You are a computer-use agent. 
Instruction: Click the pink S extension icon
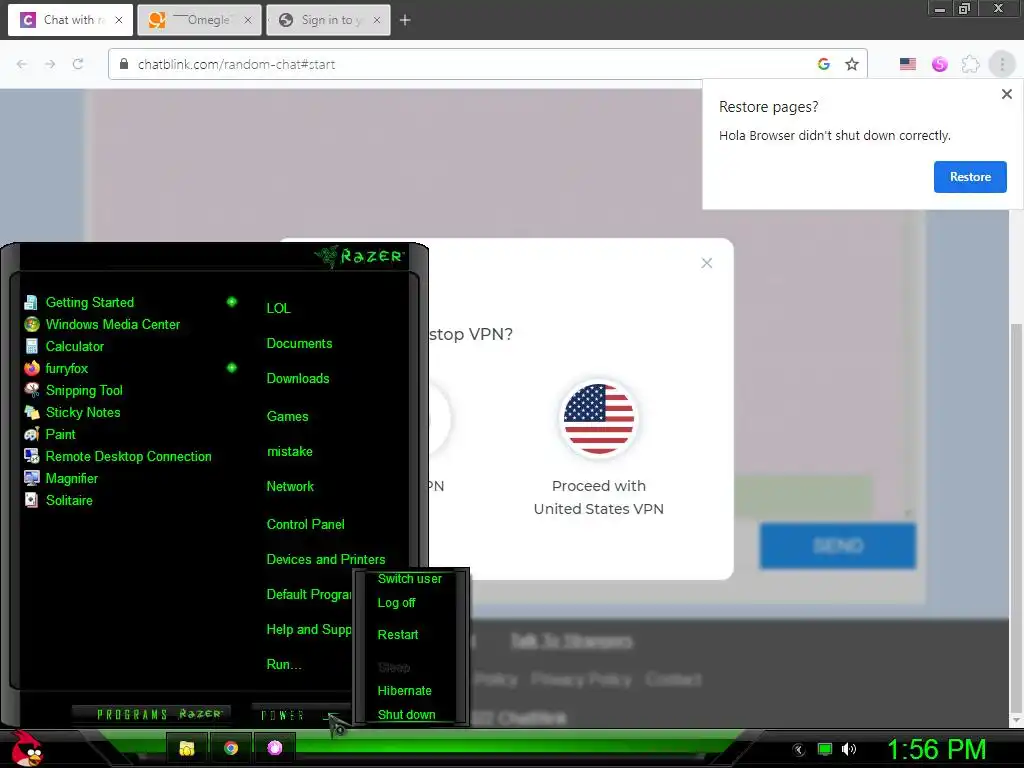click(939, 64)
